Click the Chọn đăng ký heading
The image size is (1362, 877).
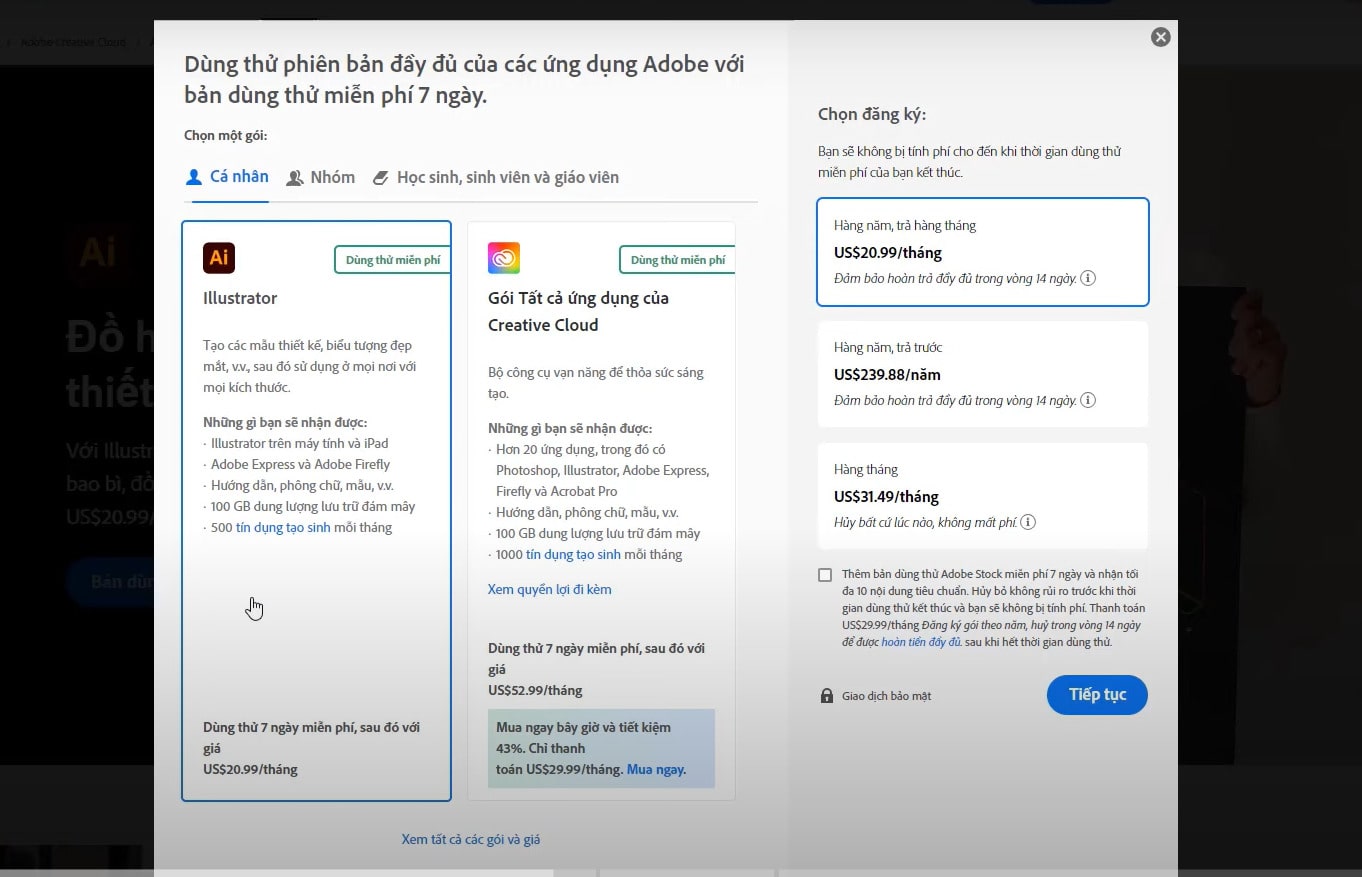pyautogui.click(x=872, y=114)
